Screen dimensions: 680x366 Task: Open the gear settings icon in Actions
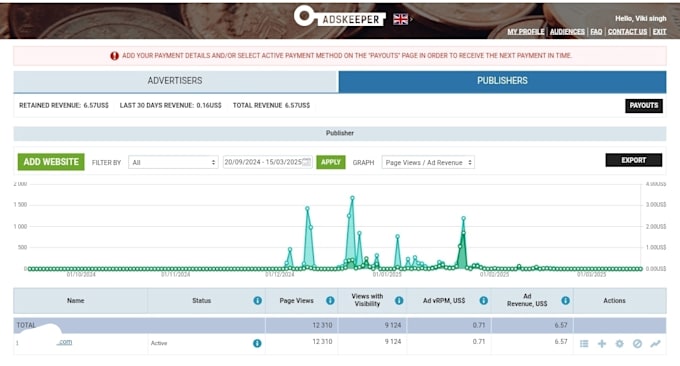pyautogui.click(x=619, y=343)
